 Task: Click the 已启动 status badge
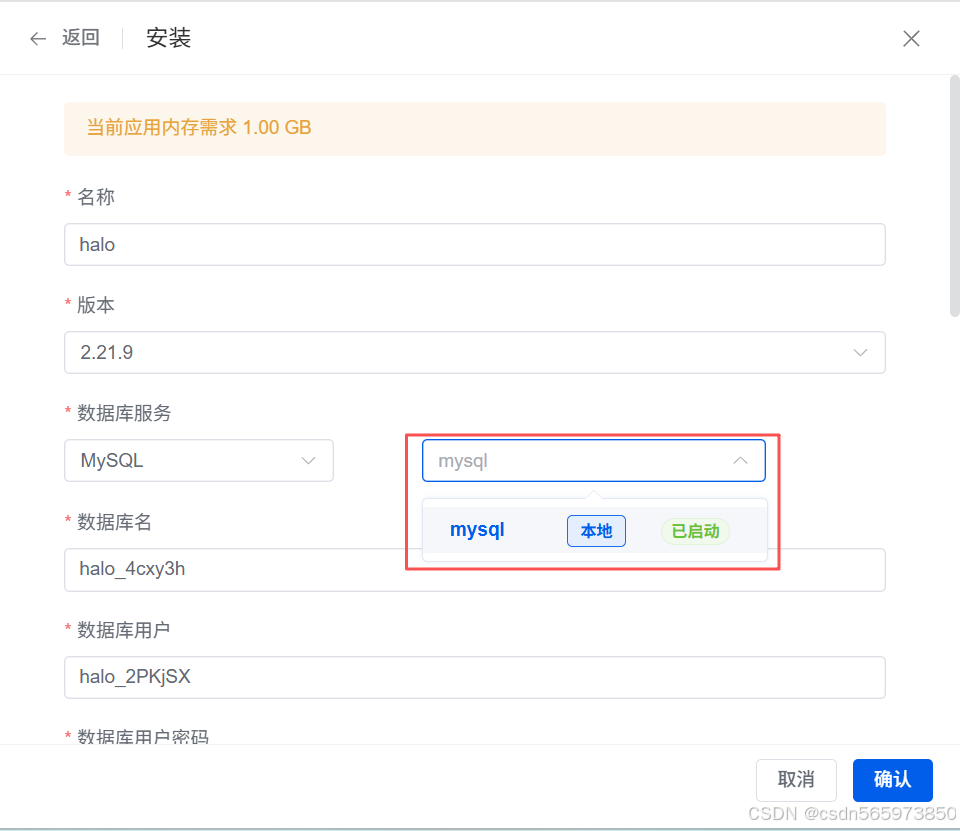point(695,531)
